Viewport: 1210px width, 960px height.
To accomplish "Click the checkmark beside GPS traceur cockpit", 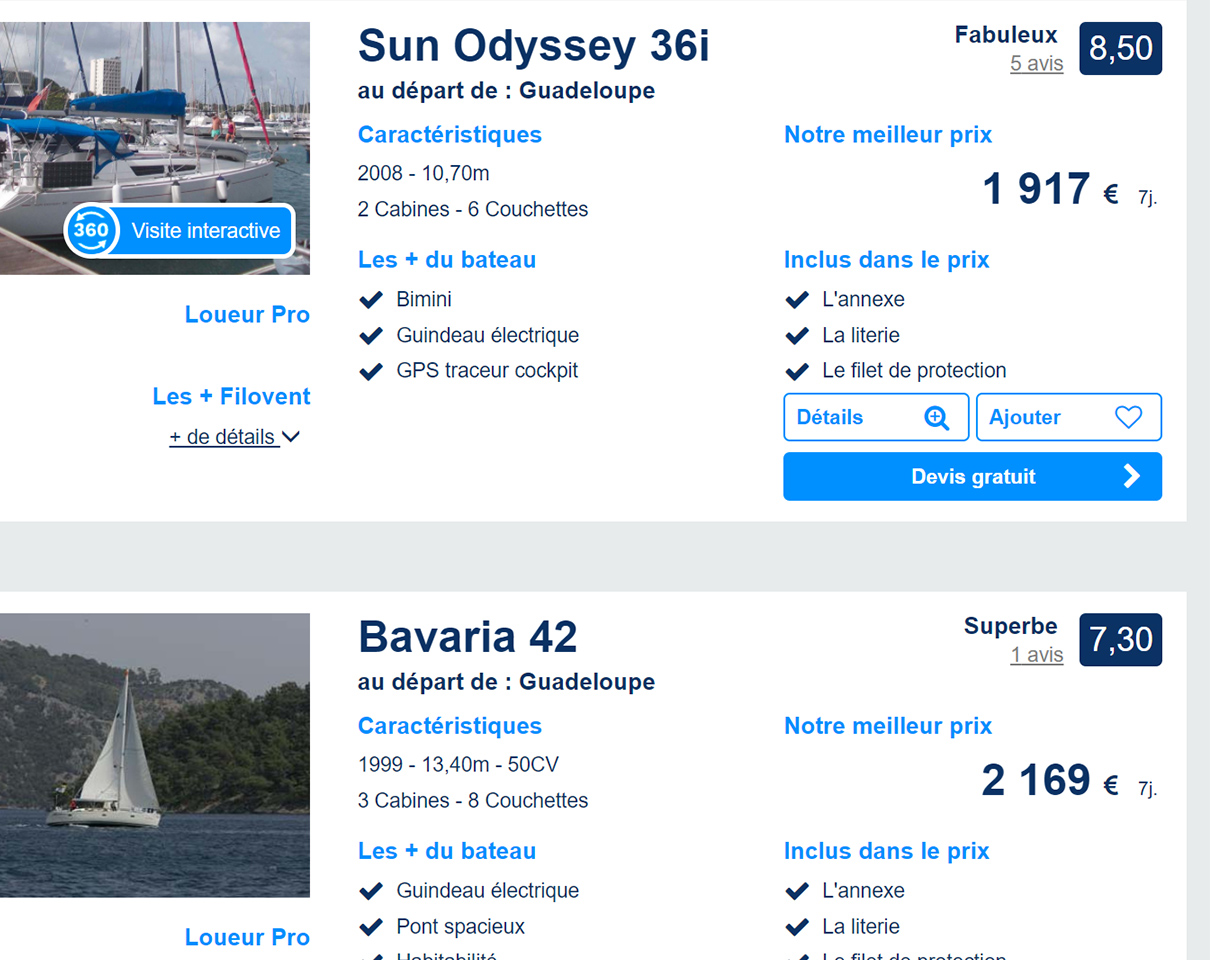I will [371, 371].
